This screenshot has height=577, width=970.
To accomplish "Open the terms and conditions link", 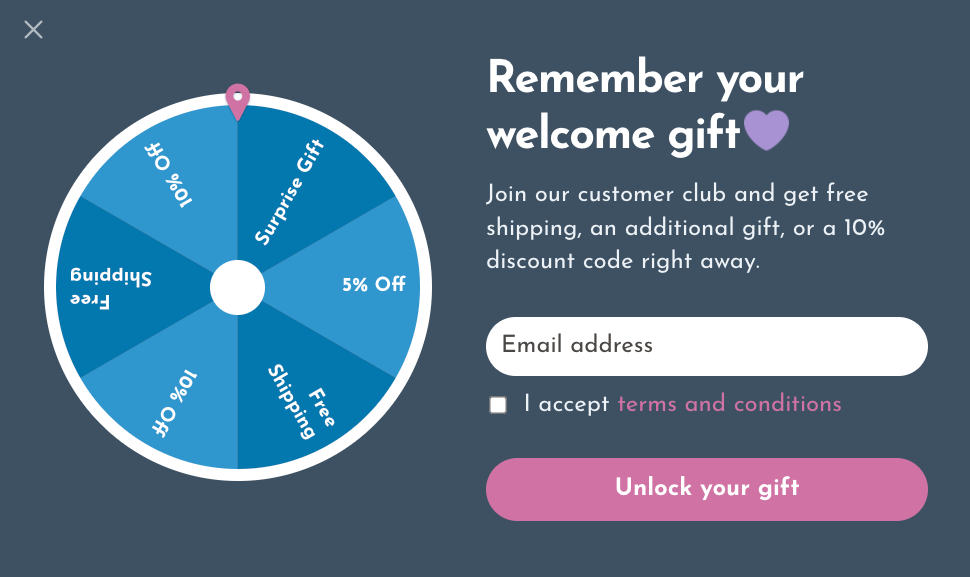I will coord(729,404).
